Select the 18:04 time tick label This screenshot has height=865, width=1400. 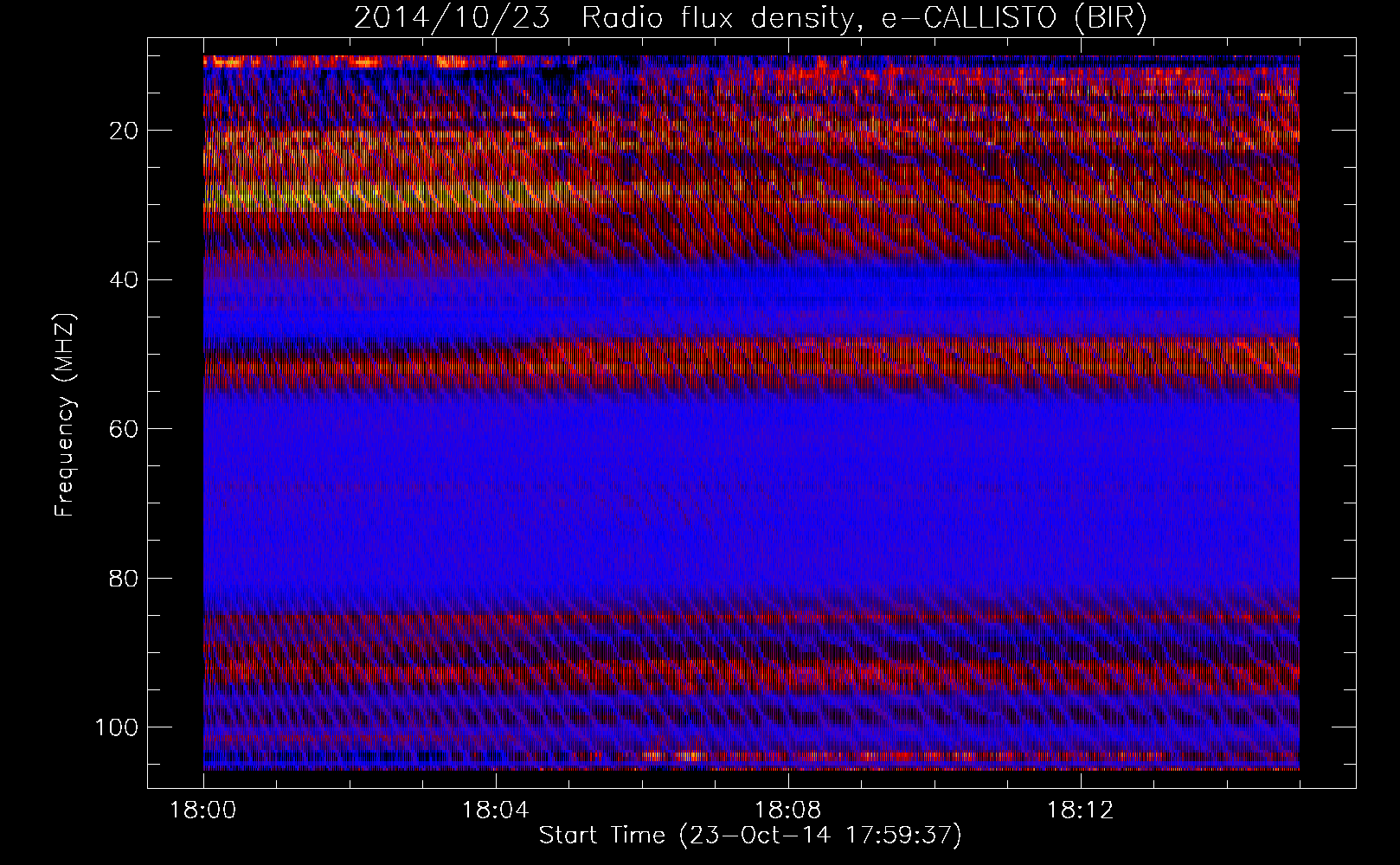[496, 811]
